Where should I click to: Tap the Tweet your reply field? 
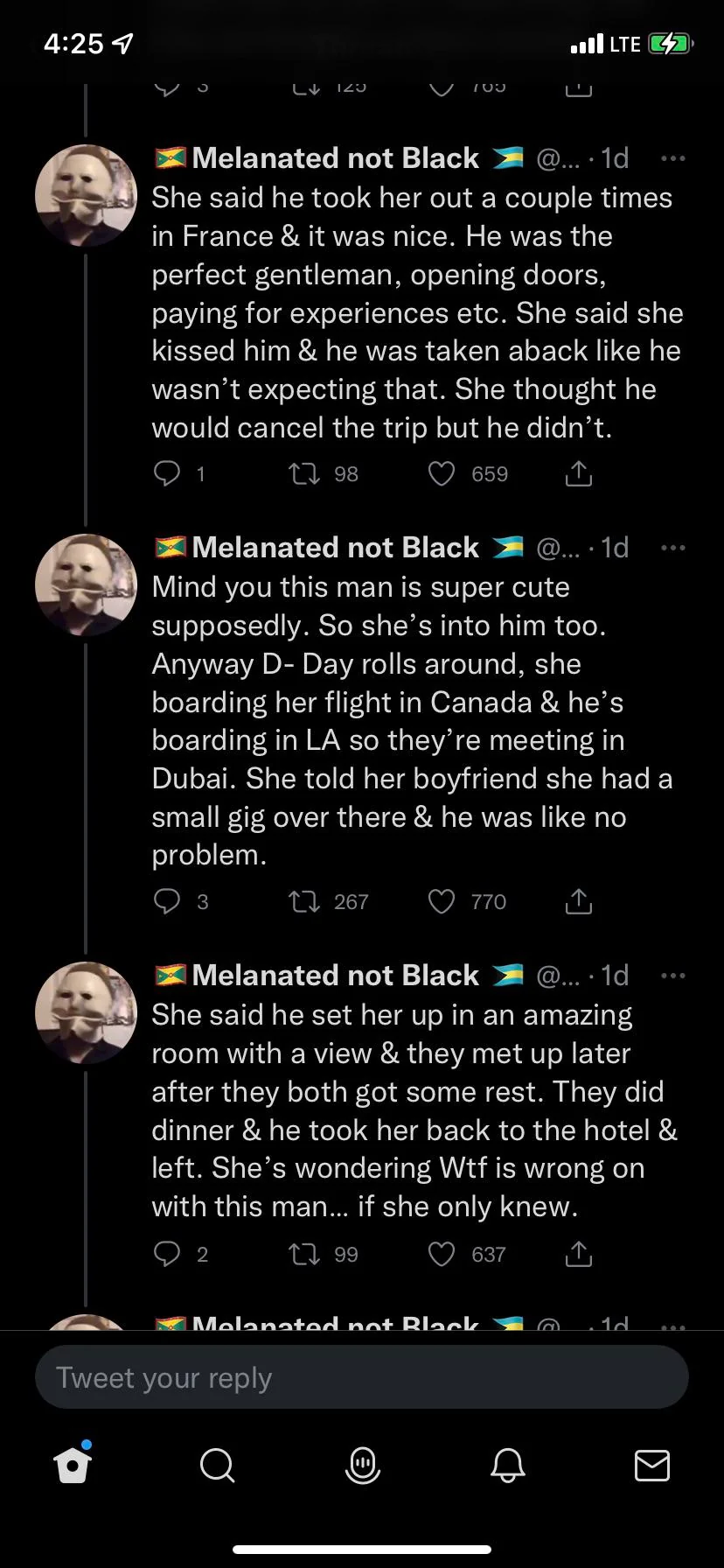[x=362, y=1378]
